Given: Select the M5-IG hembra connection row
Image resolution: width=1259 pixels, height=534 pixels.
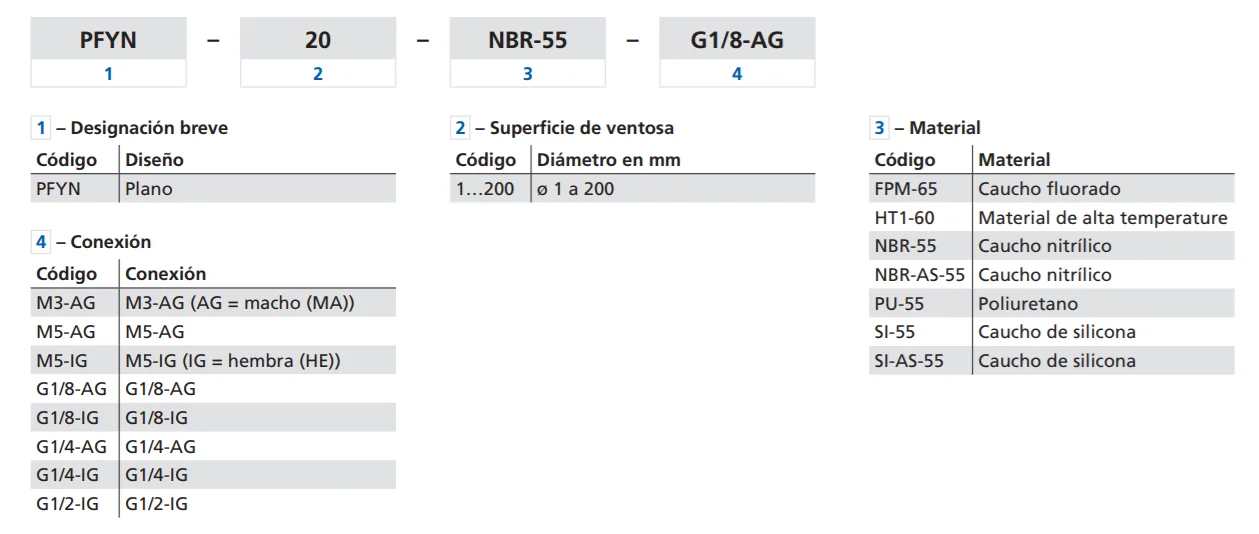Looking at the screenshot, I should (213, 360).
